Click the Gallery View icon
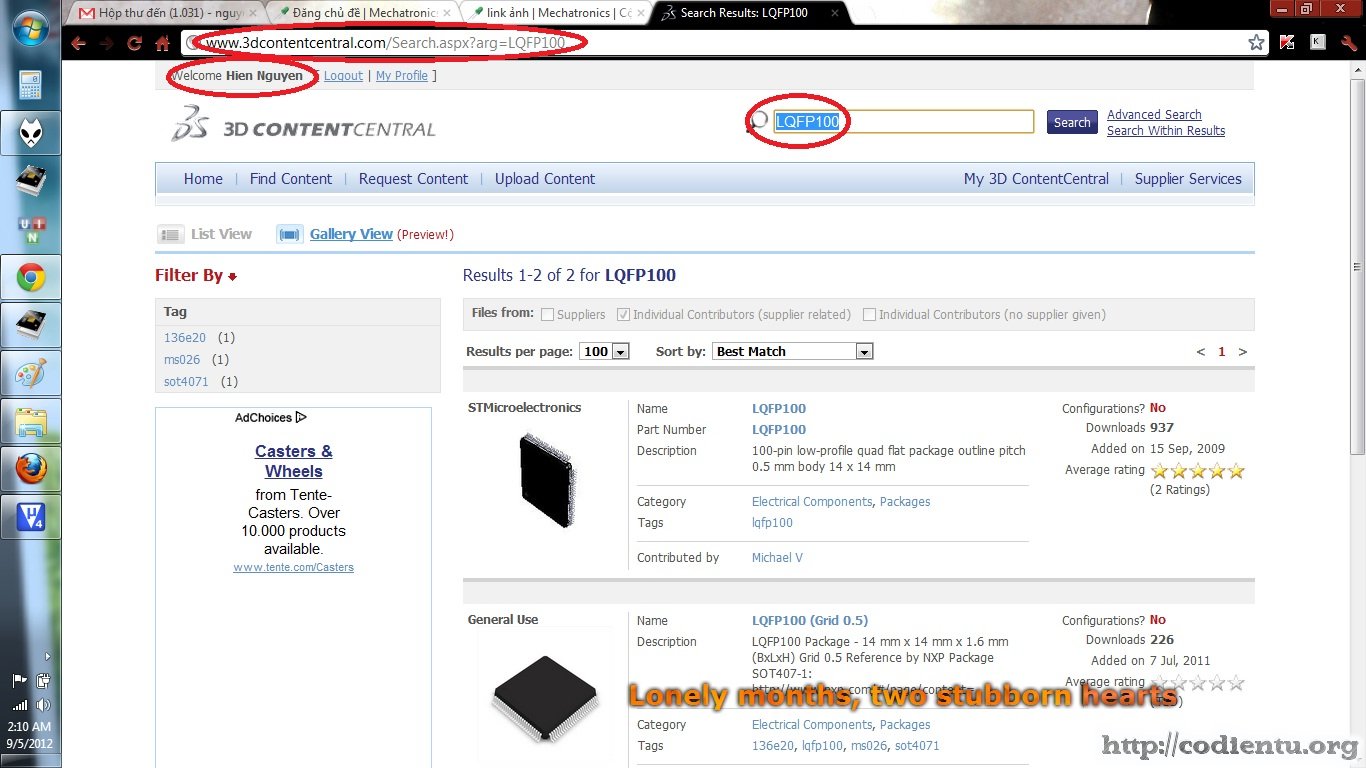The width and height of the screenshot is (1366, 768). [x=289, y=234]
